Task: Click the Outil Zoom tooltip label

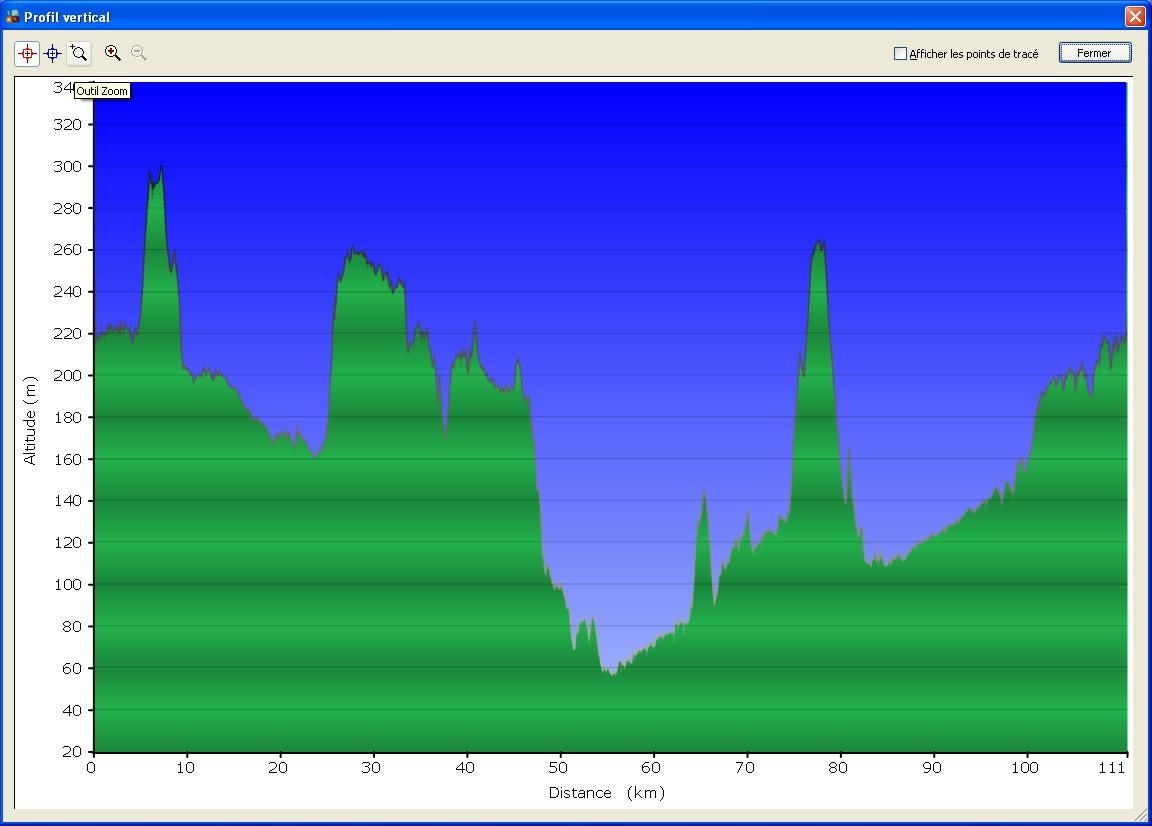Action: click(102, 91)
